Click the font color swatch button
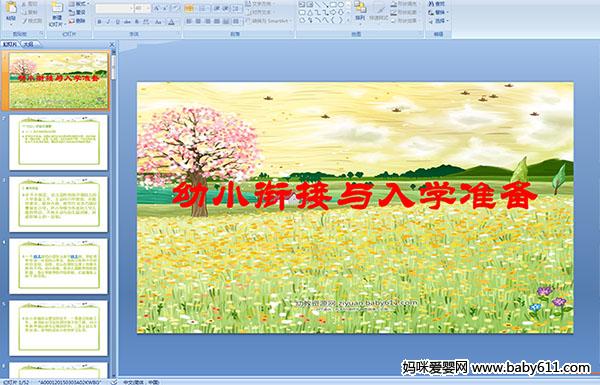 (x=171, y=22)
